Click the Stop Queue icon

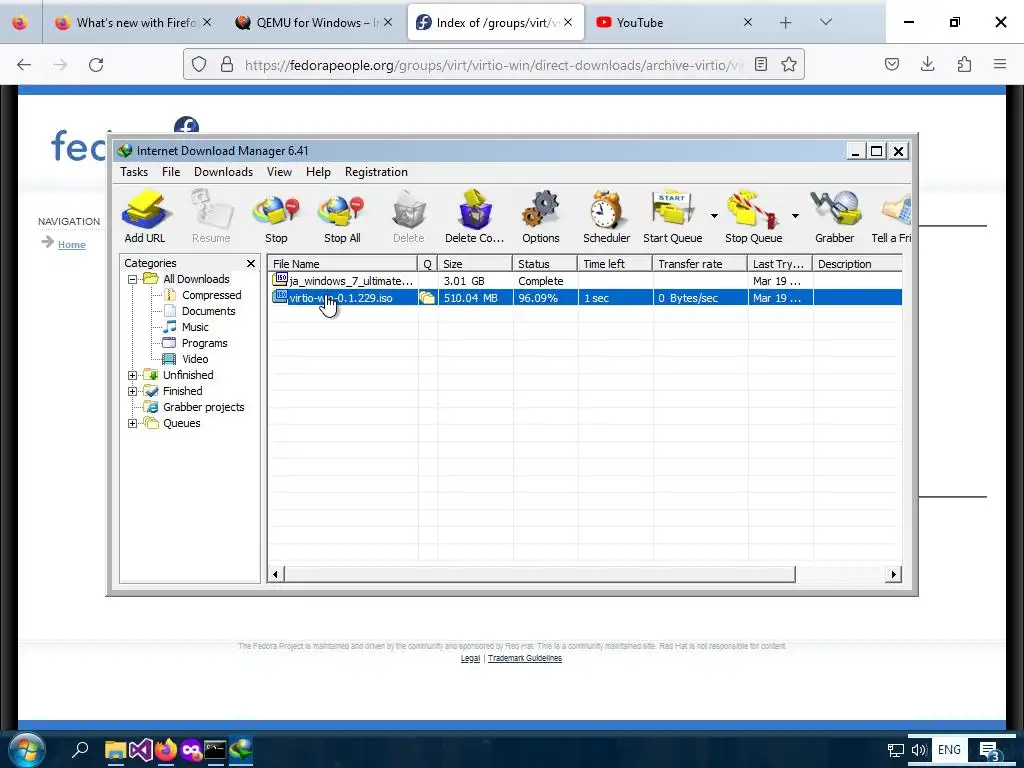(754, 217)
